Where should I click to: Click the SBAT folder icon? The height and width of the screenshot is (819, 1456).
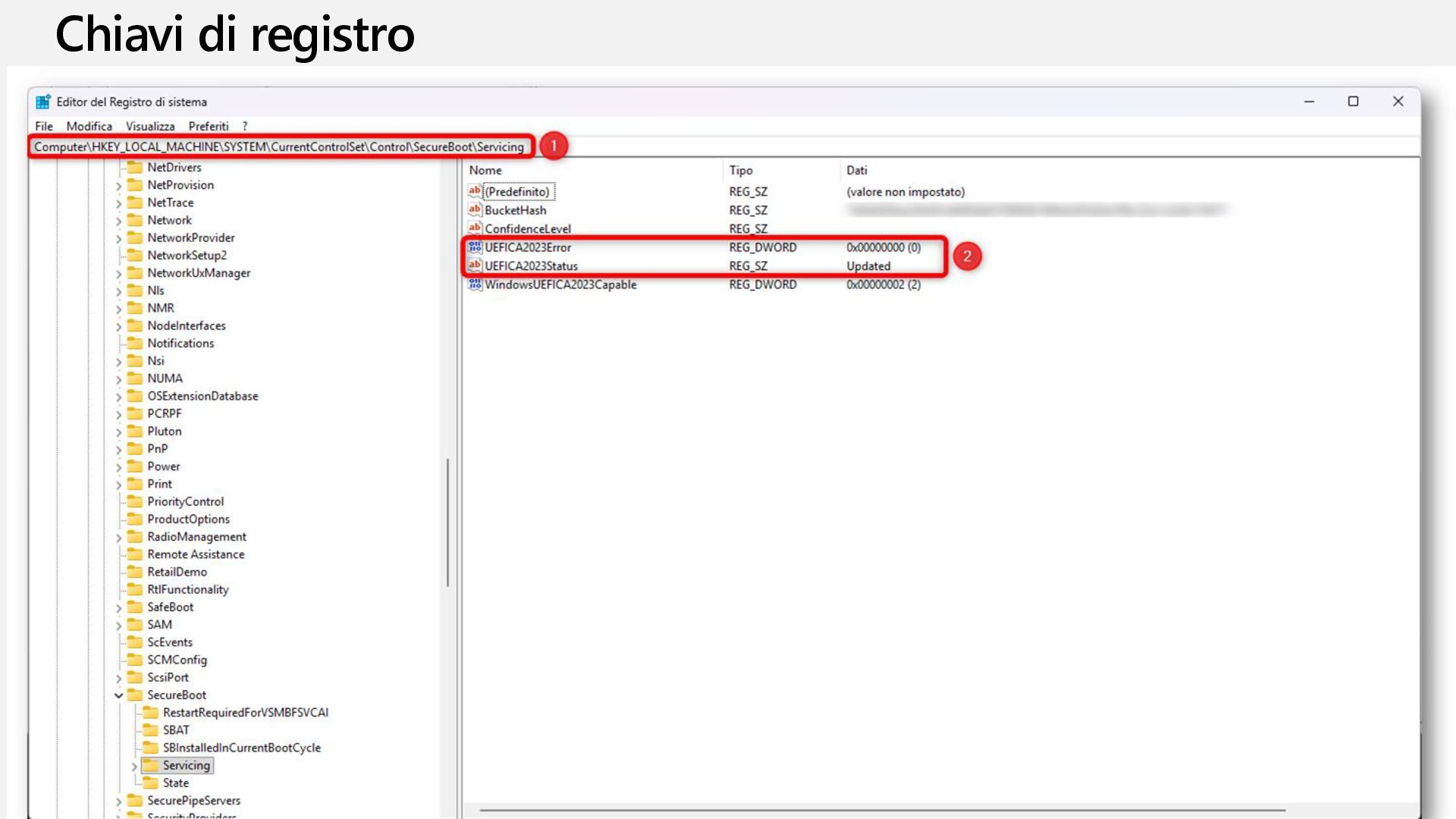(150, 730)
